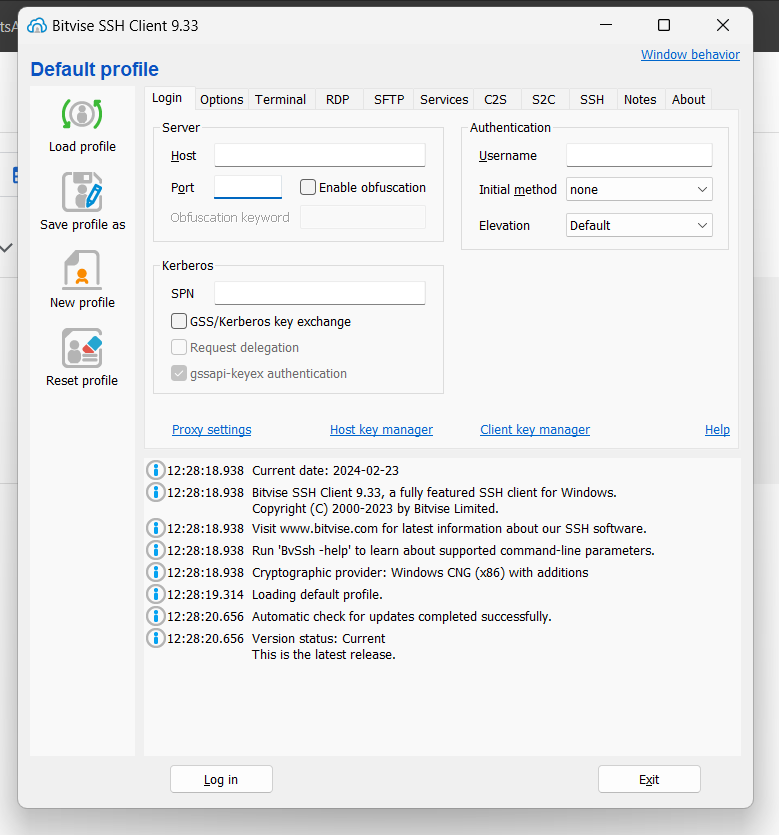Click the Exit button

coord(649,779)
